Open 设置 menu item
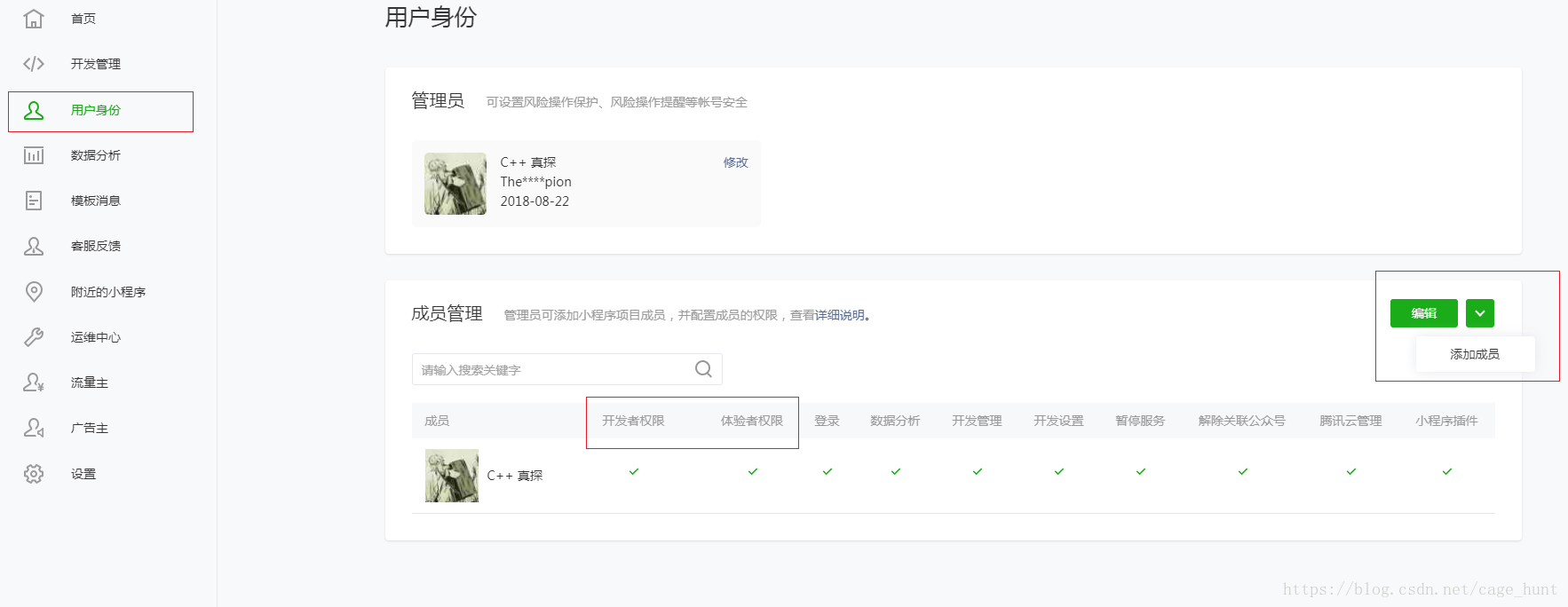 click(x=83, y=474)
